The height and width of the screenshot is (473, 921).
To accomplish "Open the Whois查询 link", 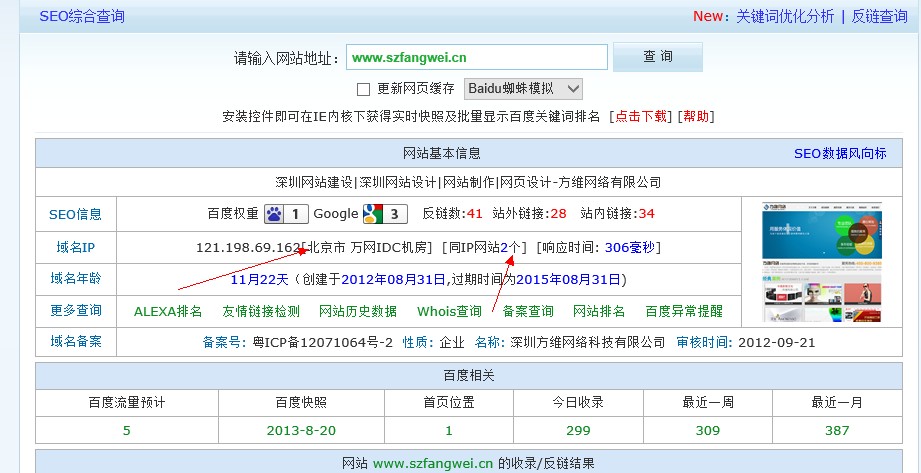I will tap(449, 311).
